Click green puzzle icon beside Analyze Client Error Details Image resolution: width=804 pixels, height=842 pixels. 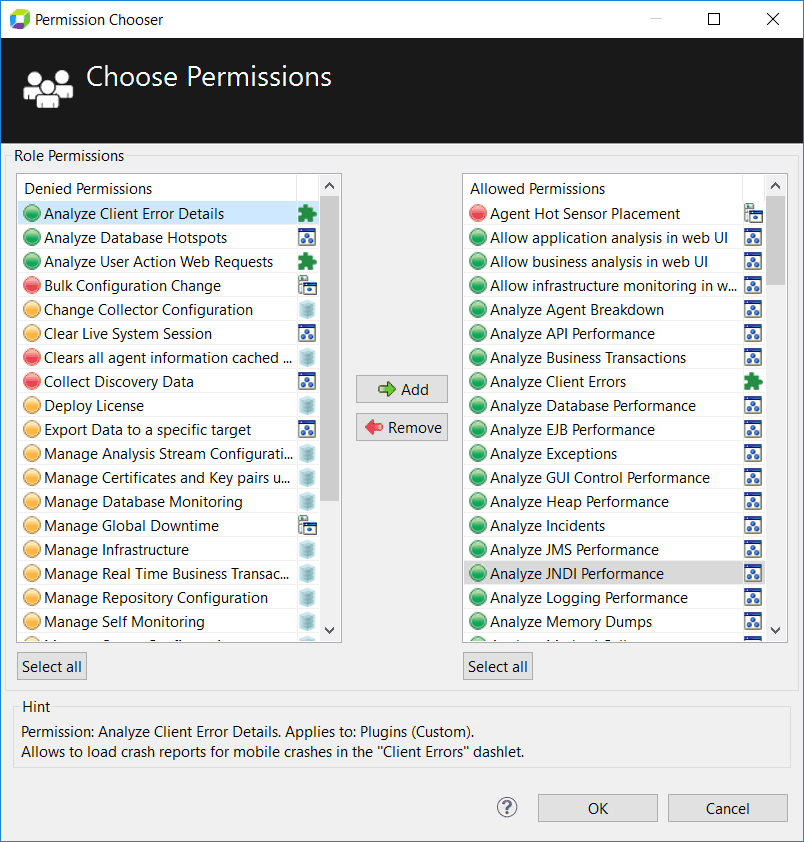[307, 214]
